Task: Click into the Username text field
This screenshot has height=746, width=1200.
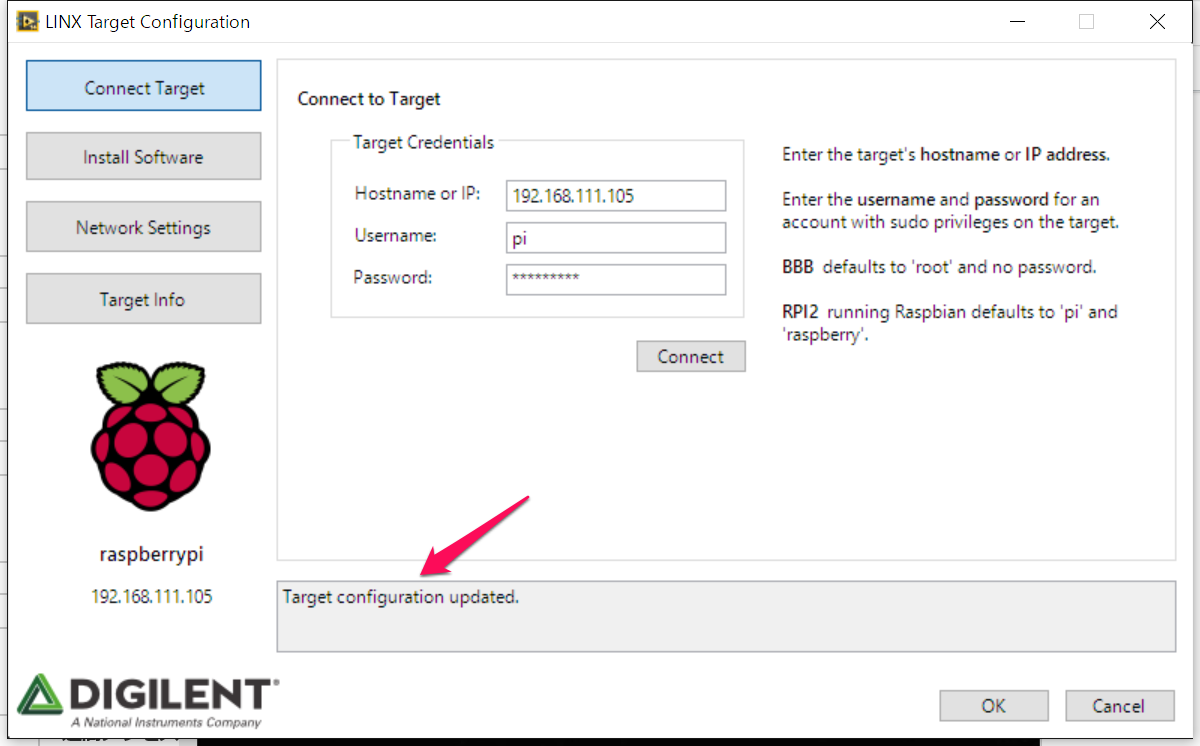Action: pos(615,238)
